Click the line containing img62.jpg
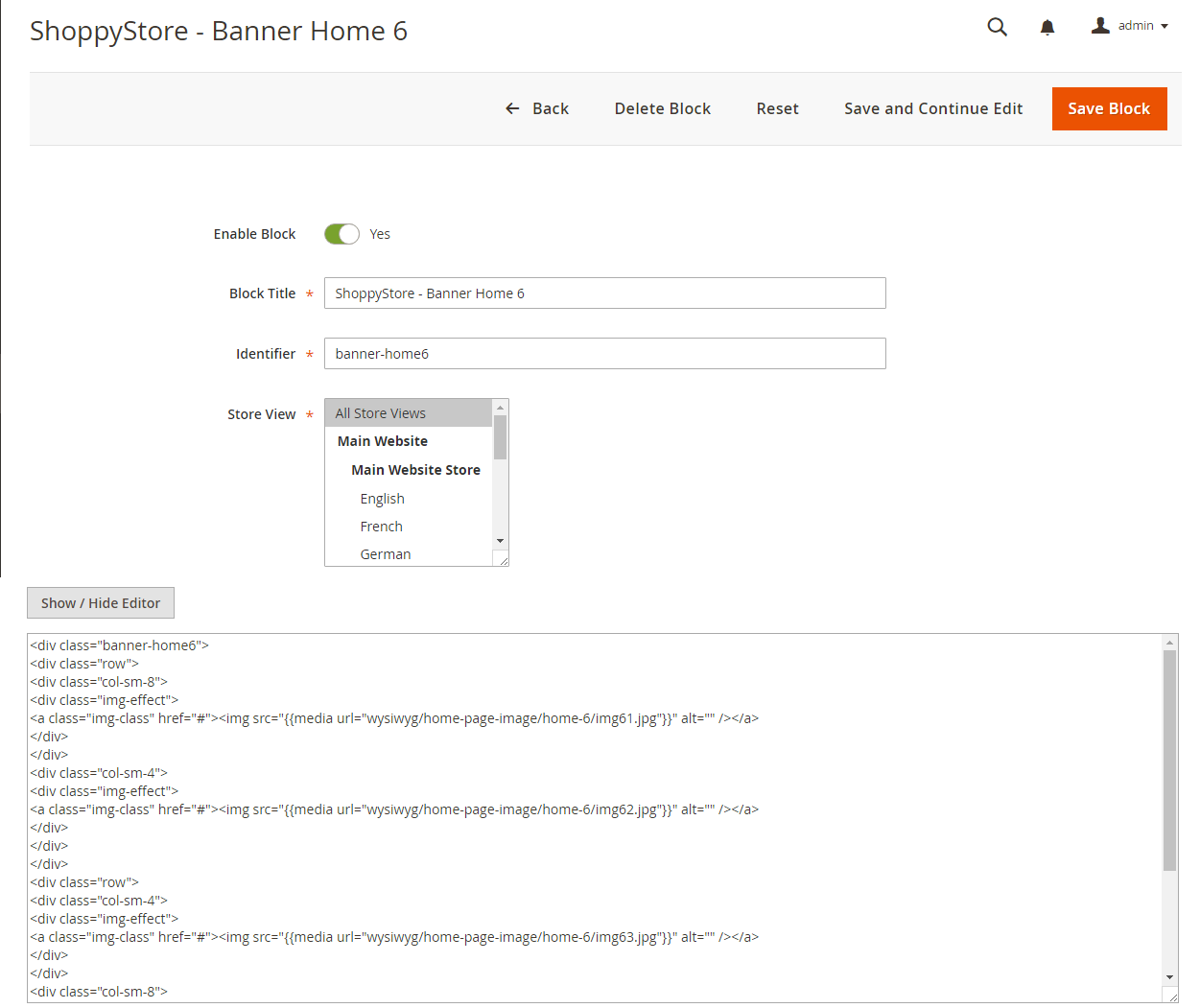Screen dimensions: 1200x1008 click(394, 809)
